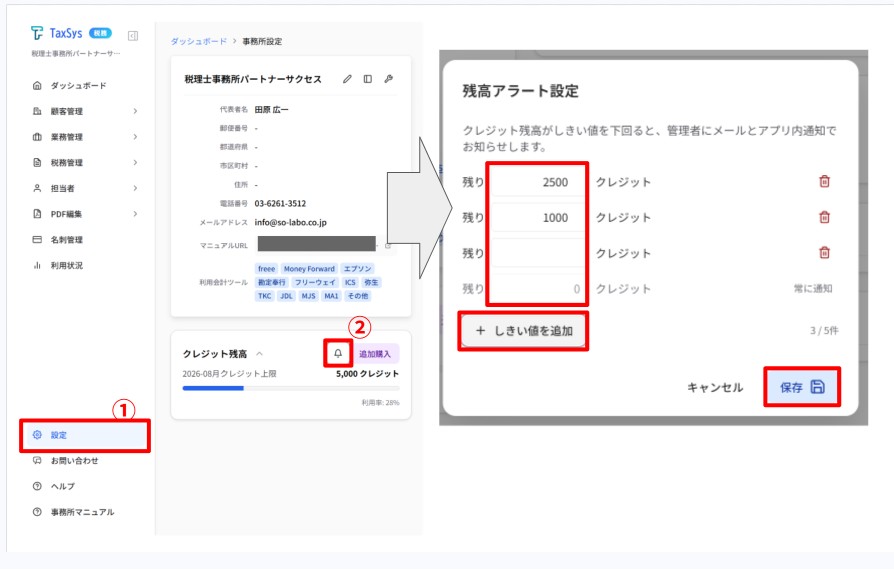
Task: Click the ダッシュボード breadcrumb link
Action: (x=198, y=42)
